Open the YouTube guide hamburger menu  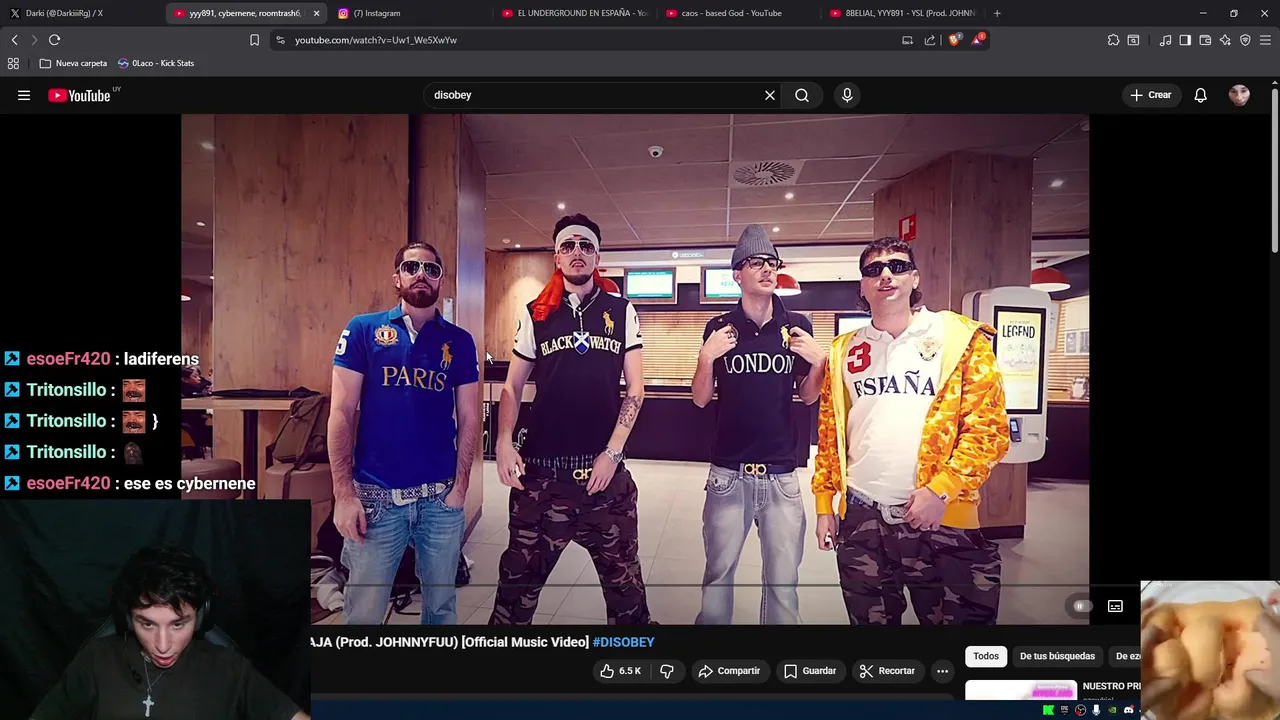tap(24, 95)
